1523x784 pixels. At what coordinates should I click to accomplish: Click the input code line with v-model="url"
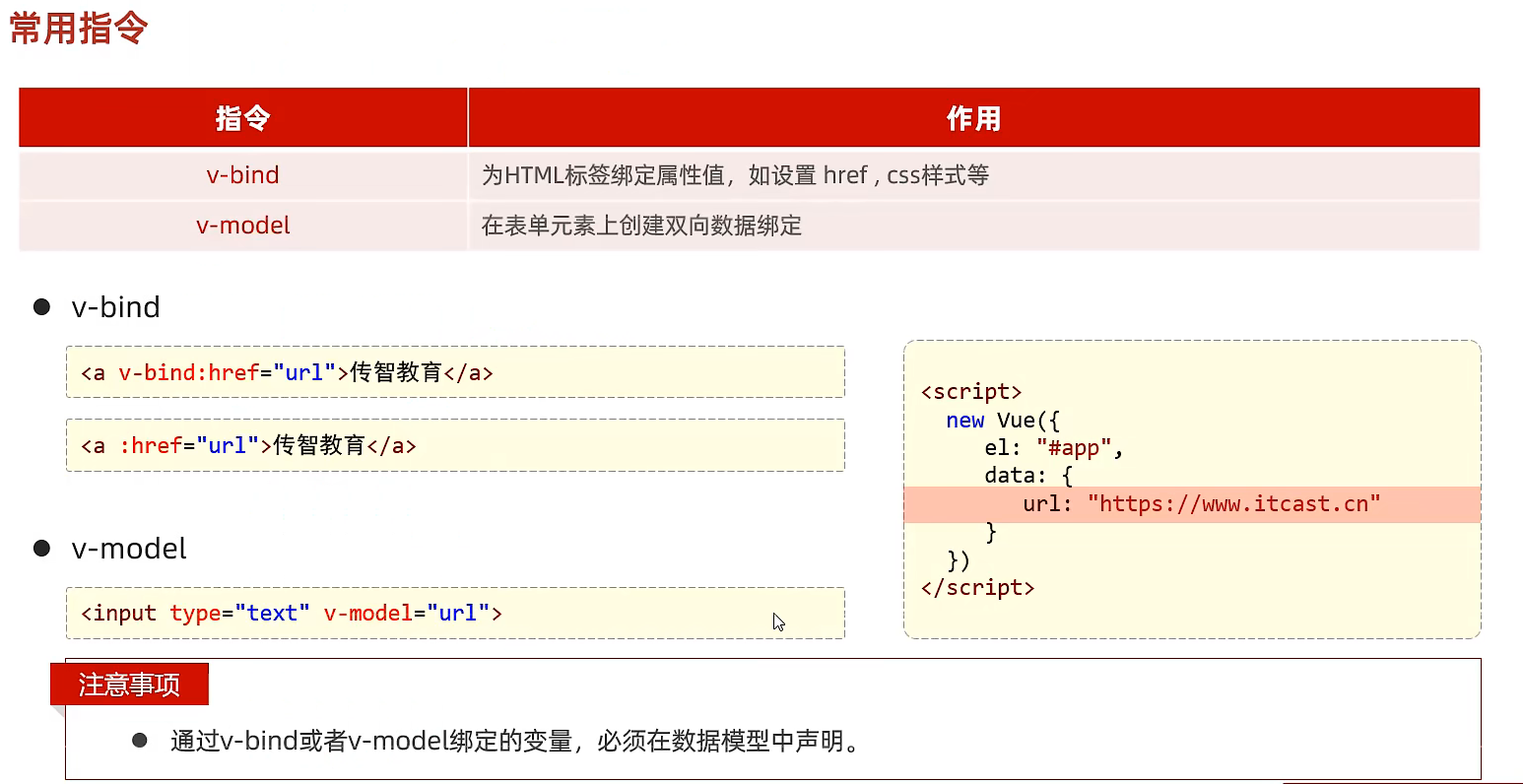click(455, 613)
